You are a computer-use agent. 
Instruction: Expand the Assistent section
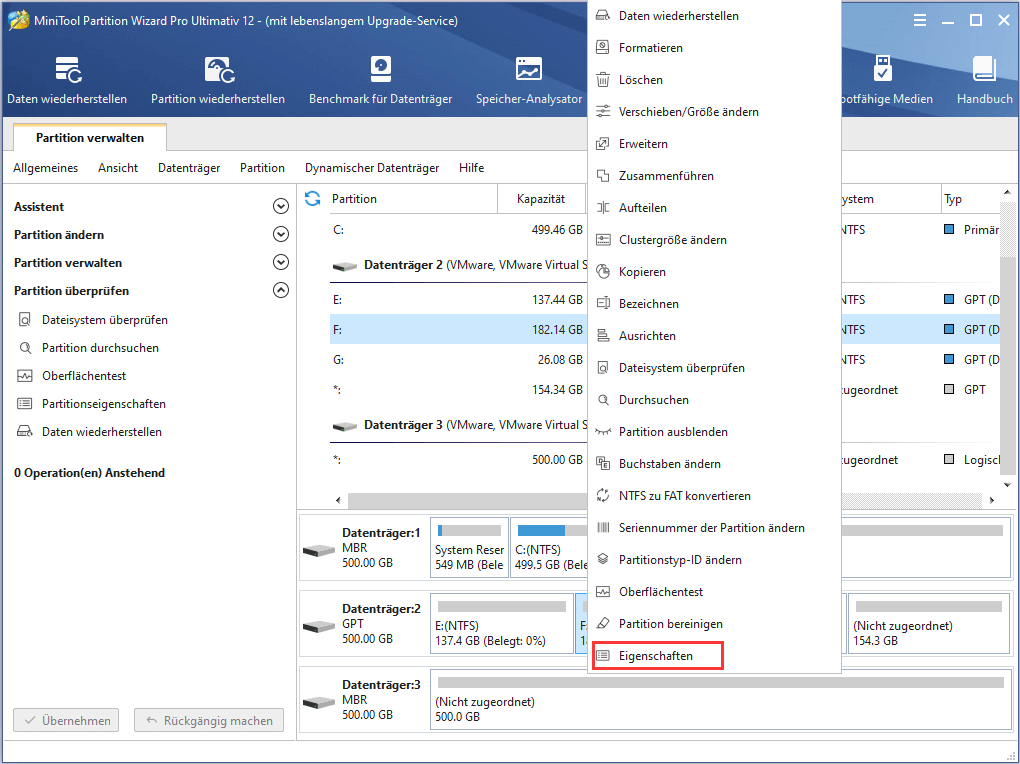click(x=280, y=206)
